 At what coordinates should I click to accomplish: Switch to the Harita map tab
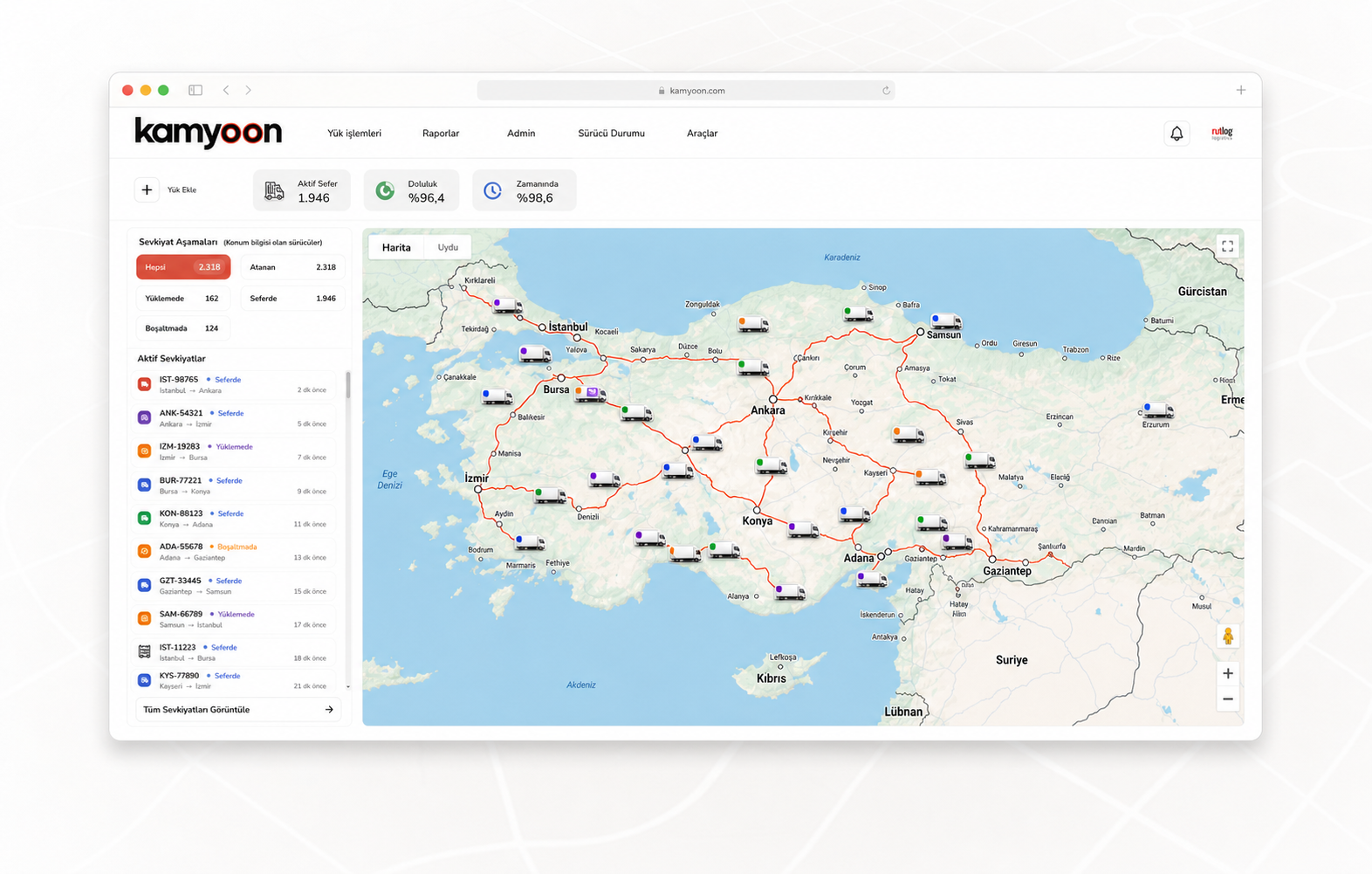[396, 247]
